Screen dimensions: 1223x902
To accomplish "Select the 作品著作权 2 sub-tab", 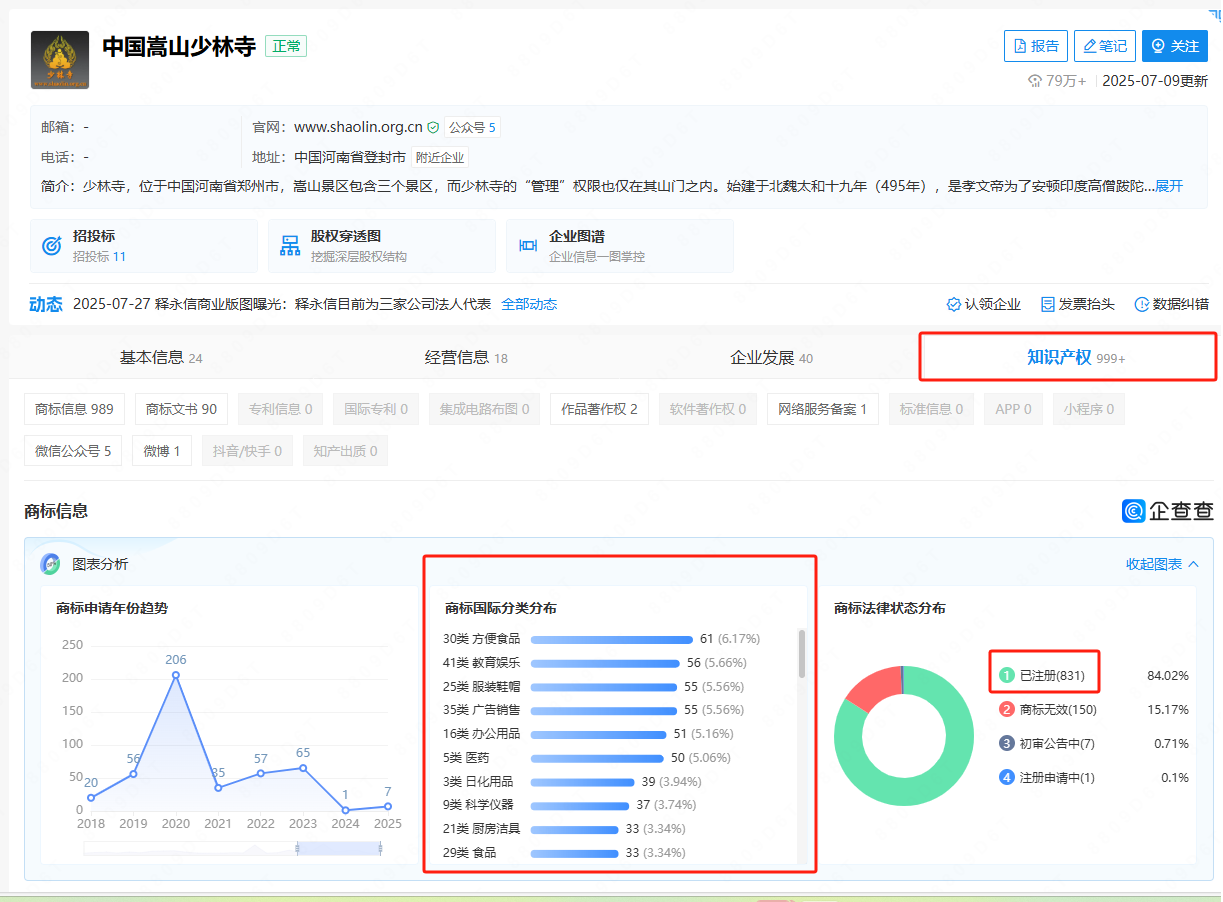I will [599, 409].
